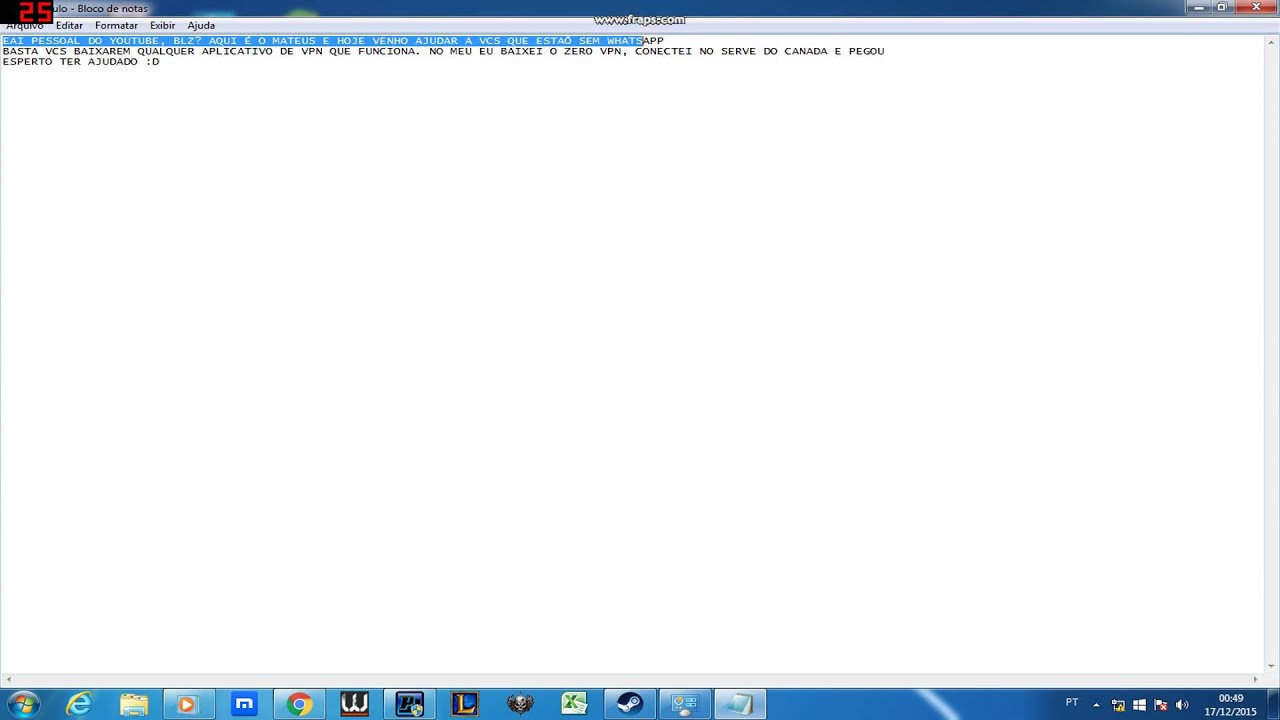The image size is (1280, 720).
Task: Open the volume speaker tray icon
Action: click(1182, 705)
